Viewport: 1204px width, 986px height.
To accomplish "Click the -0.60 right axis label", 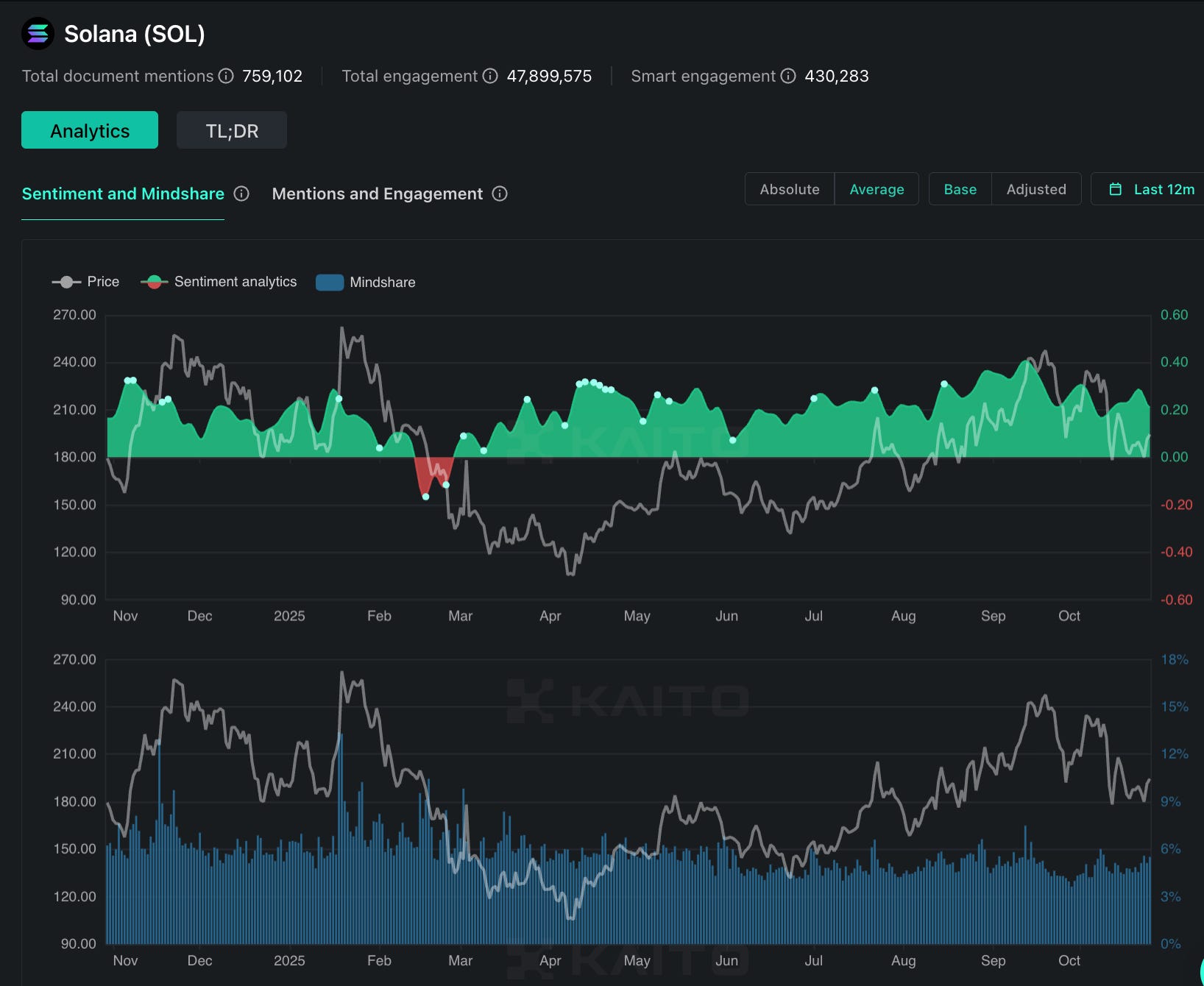I will point(1176,600).
